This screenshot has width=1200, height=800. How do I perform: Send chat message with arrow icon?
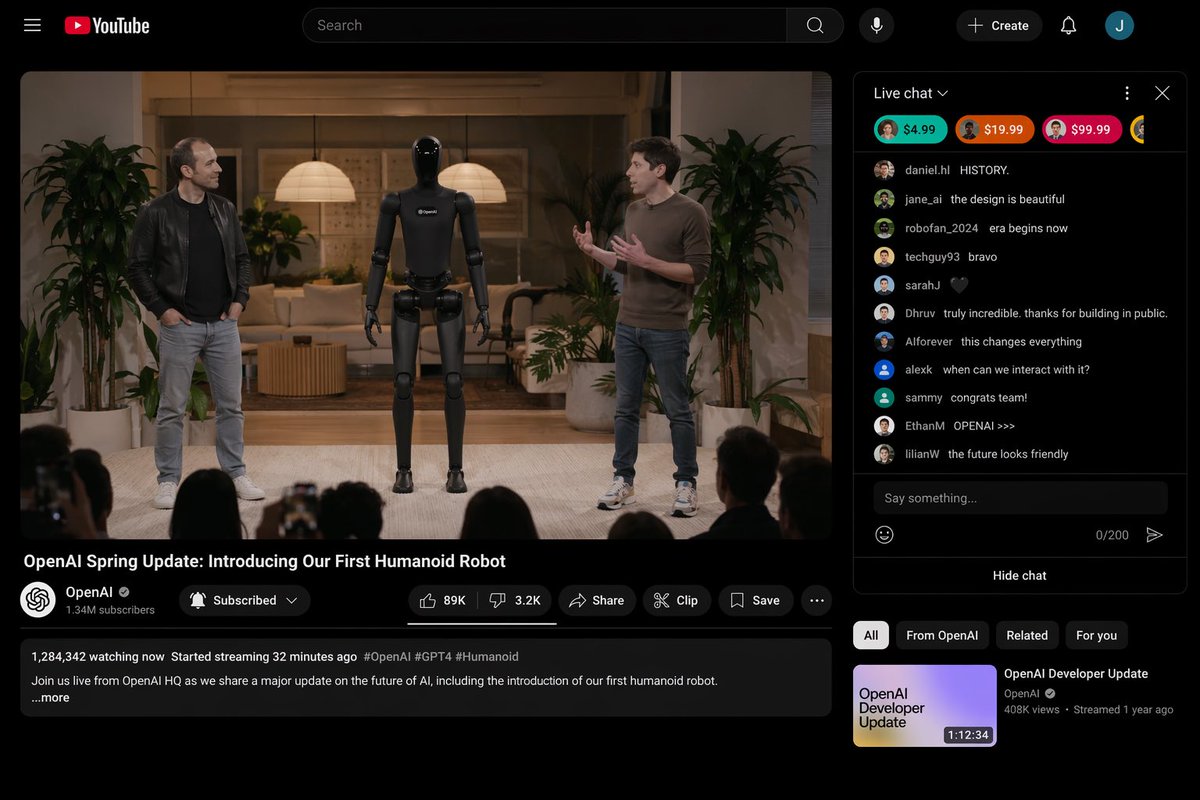[1154, 534]
